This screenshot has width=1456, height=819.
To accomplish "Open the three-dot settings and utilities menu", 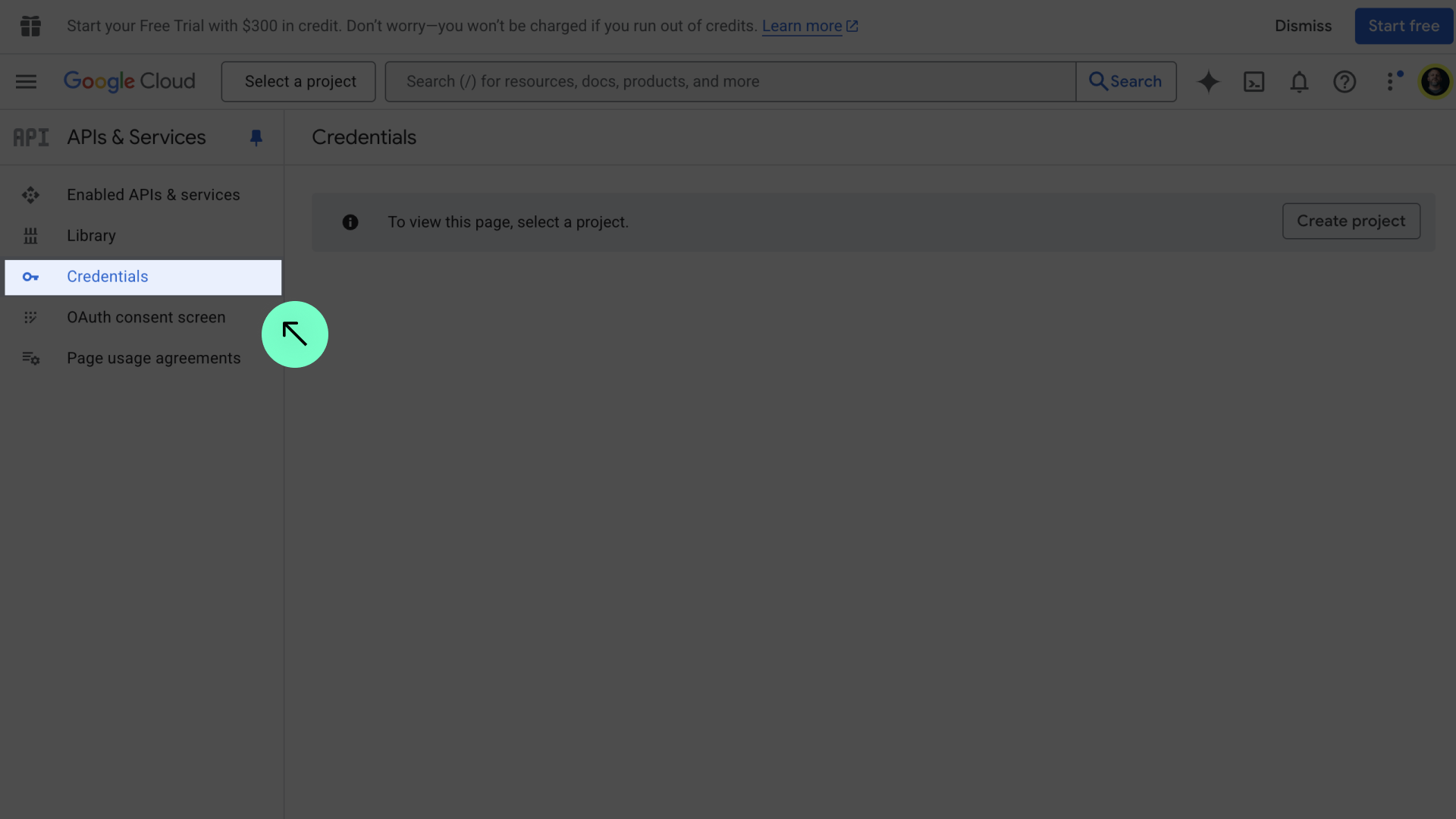I will [x=1391, y=81].
